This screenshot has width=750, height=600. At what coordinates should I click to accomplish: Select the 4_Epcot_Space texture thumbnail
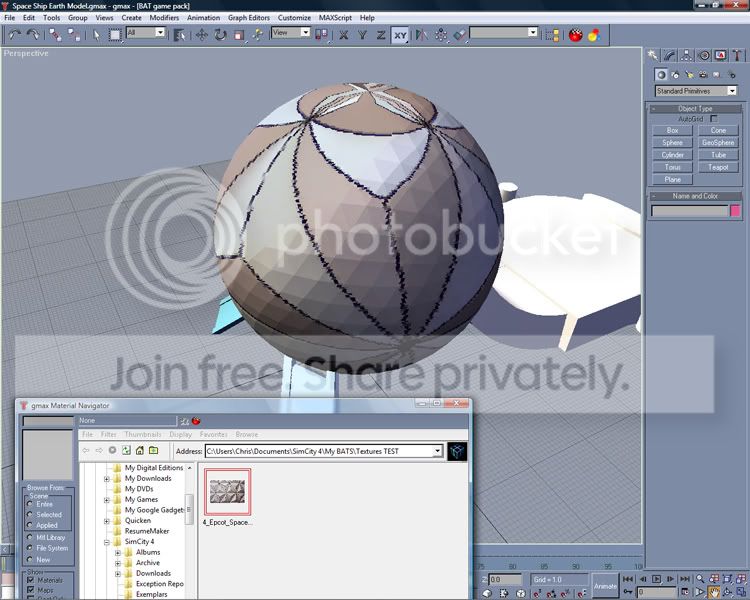[228, 492]
